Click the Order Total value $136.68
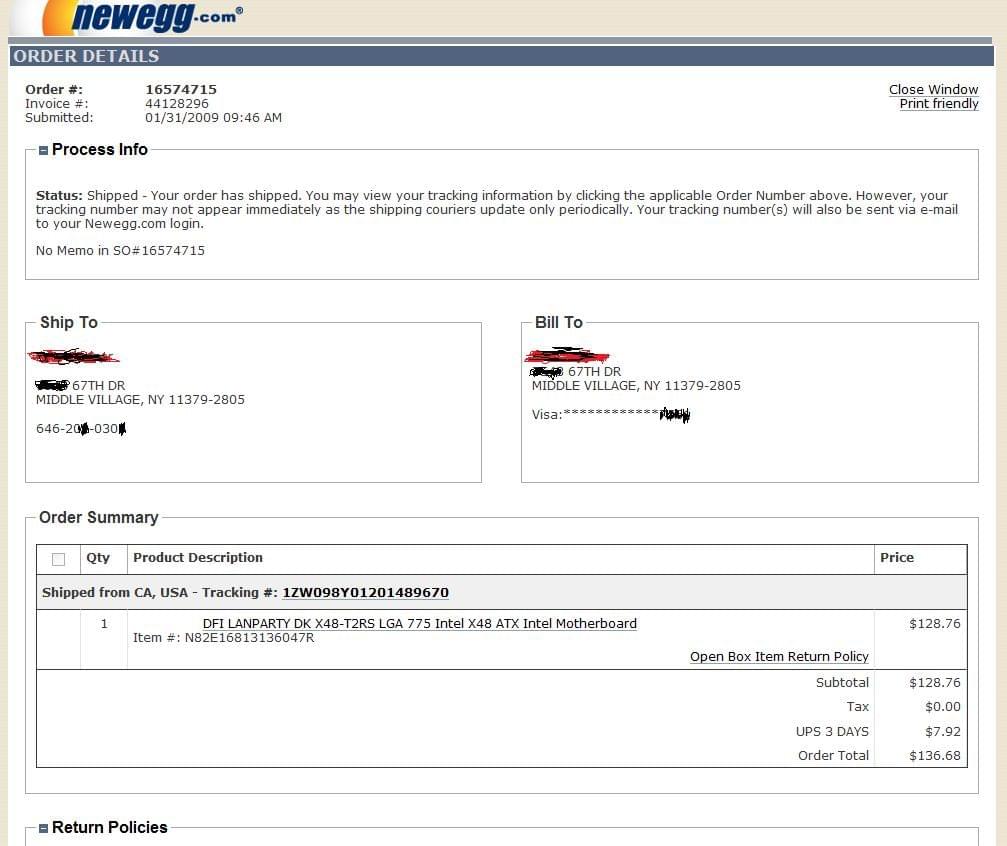 pyautogui.click(x=934, y=755)
